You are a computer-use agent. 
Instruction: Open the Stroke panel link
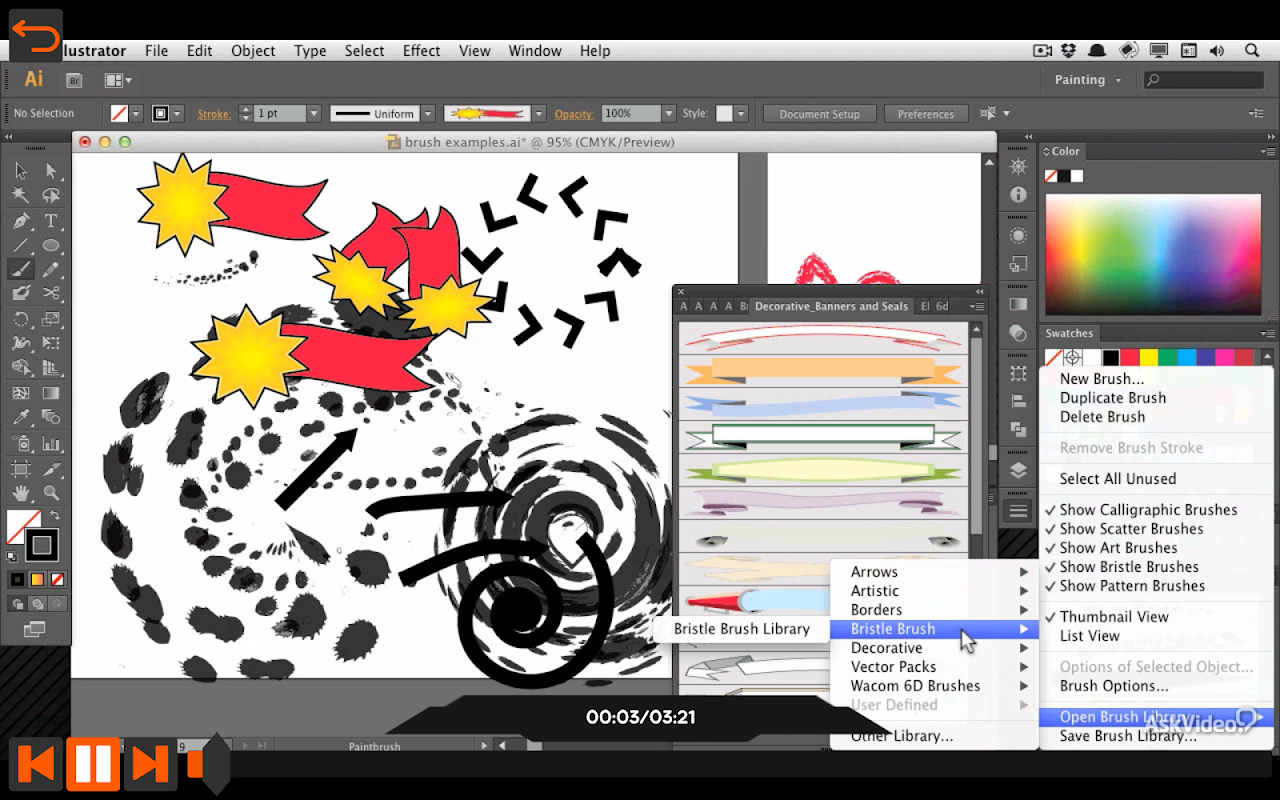(213, 114)
